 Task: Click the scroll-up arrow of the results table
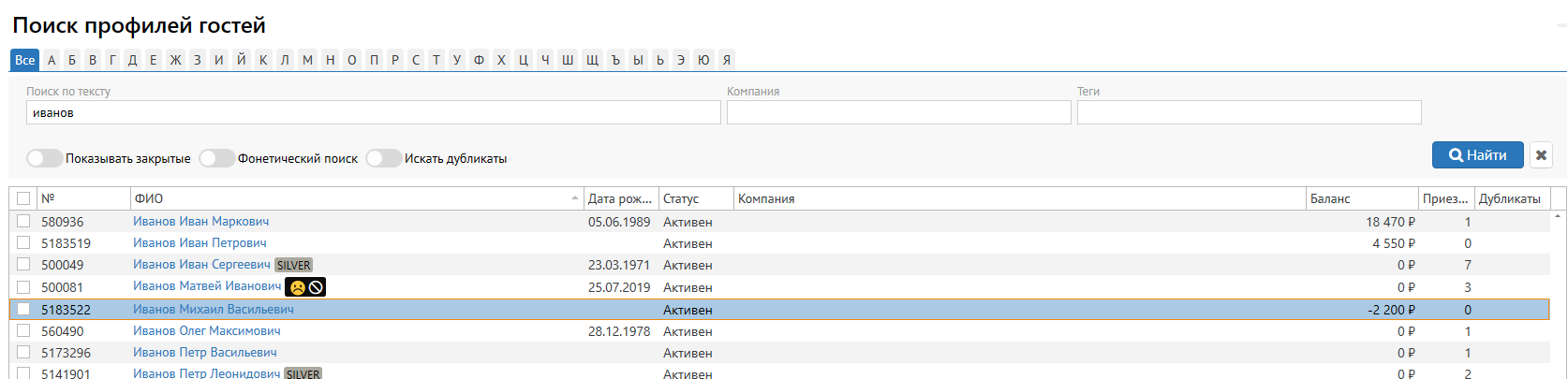(x=1558, y=217)
